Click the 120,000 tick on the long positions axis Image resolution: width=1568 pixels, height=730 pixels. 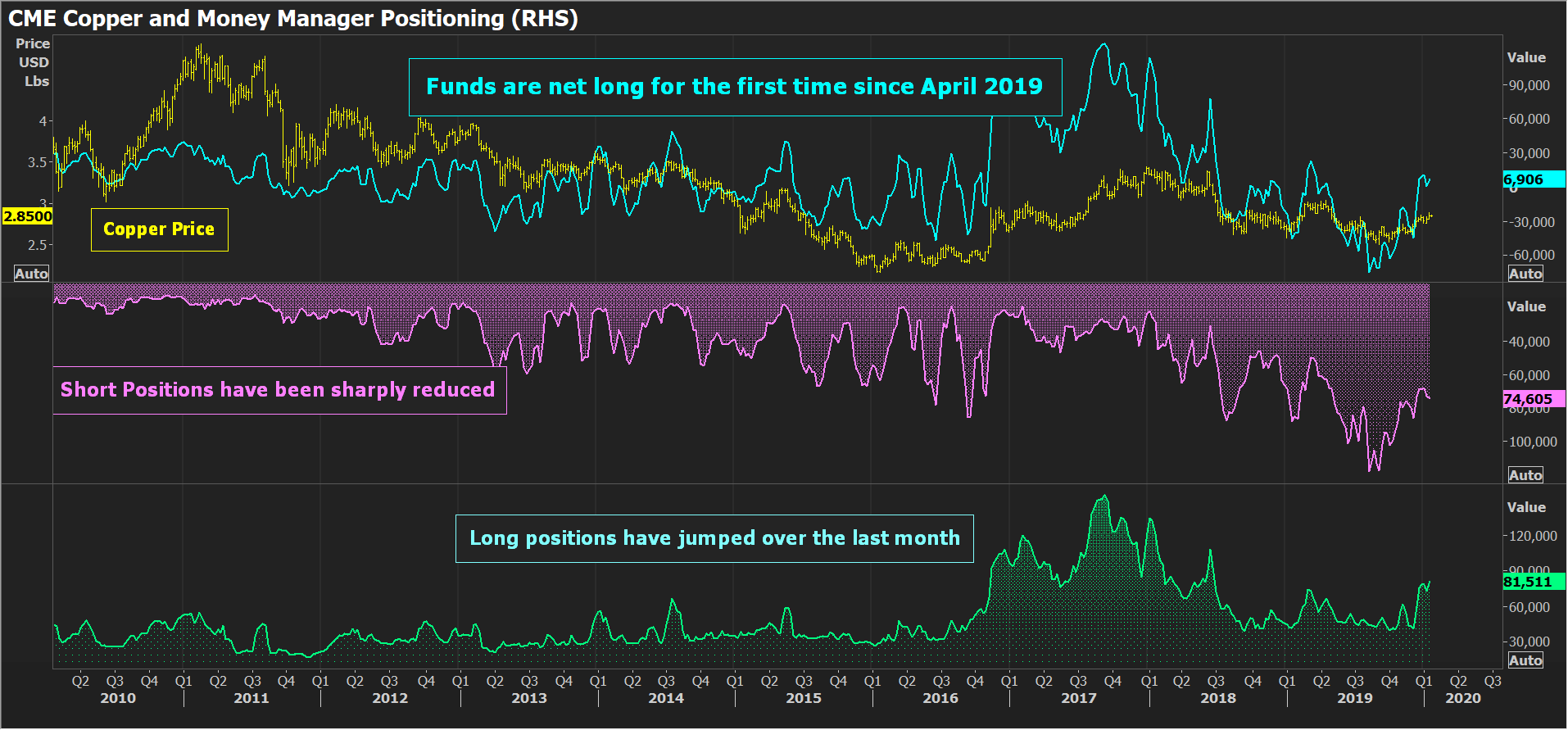pyautogui.click(x=1532, y=536)
